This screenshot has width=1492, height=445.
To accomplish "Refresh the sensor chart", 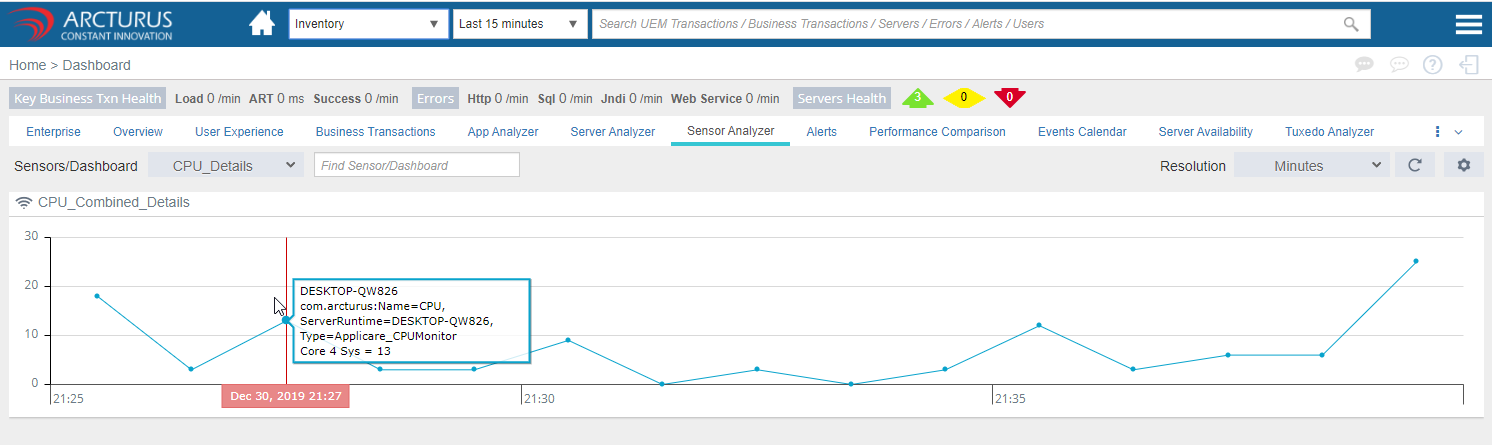I will [1414, 166].
